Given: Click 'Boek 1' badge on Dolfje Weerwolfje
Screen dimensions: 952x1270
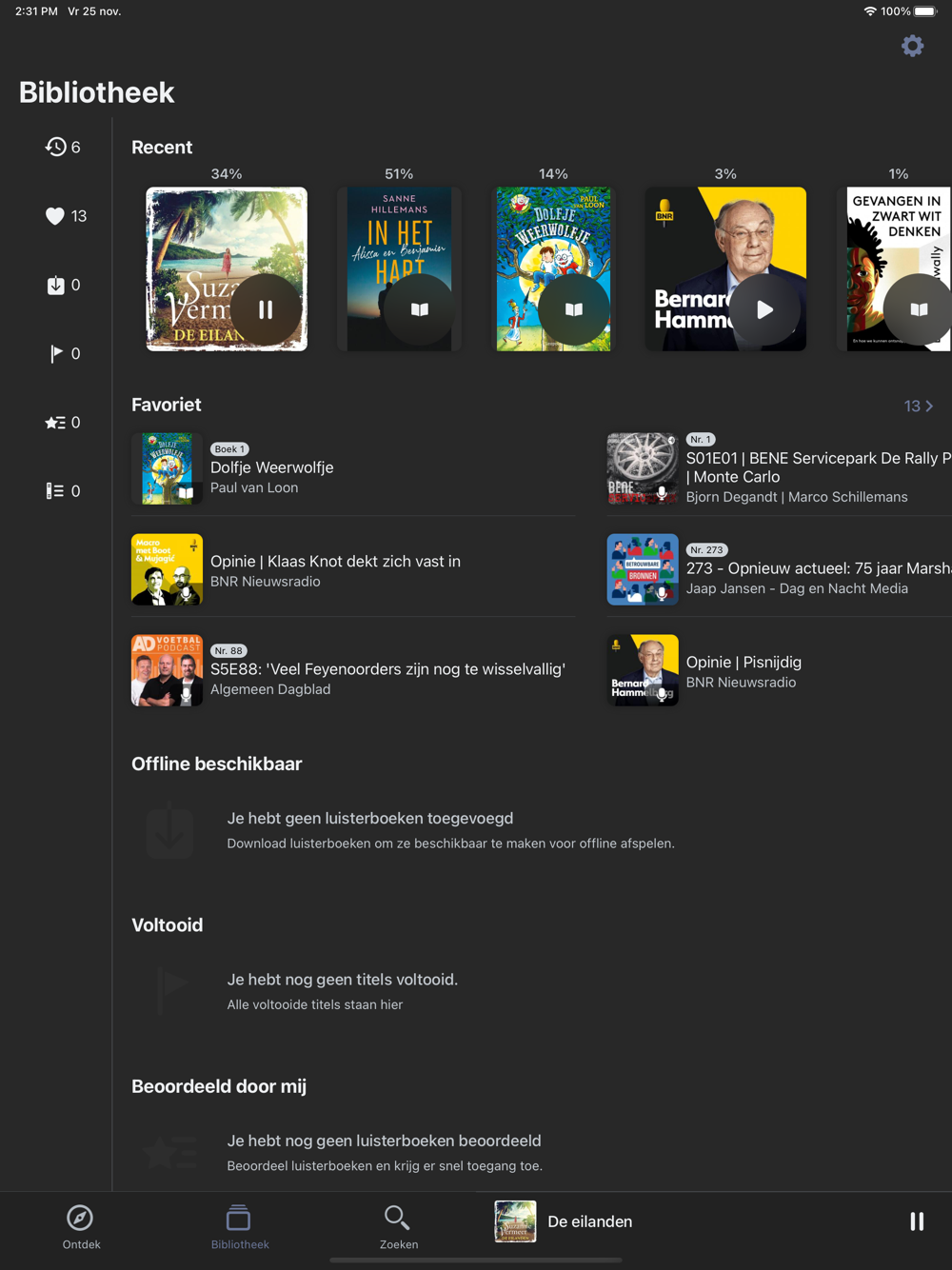Looking at the screenshot, I should 229,449.
